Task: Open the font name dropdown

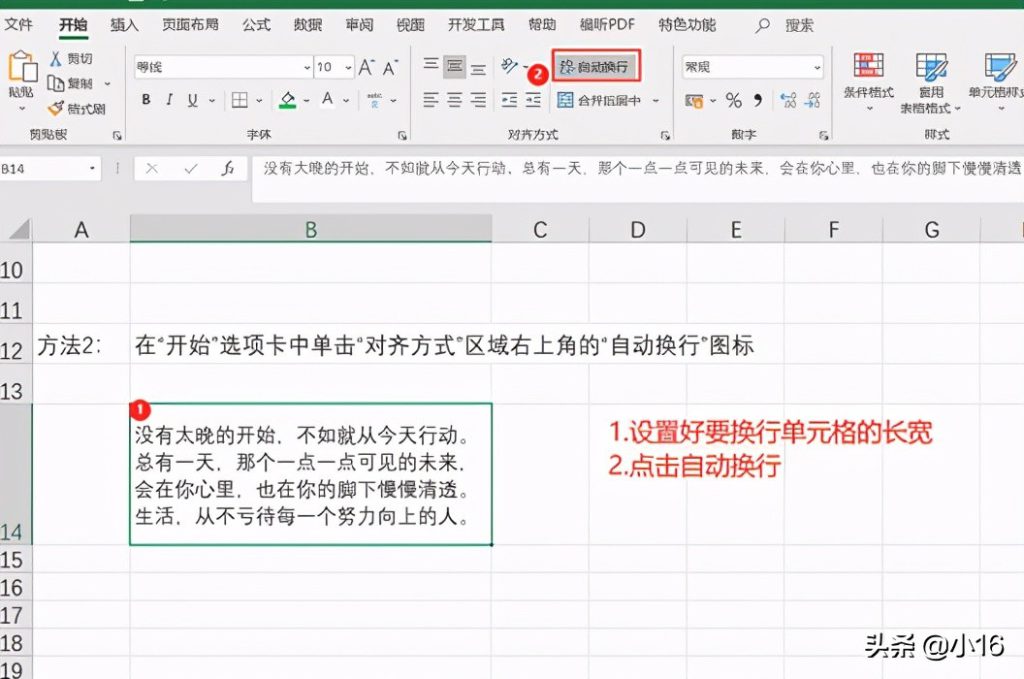Action: click(307, 67)
